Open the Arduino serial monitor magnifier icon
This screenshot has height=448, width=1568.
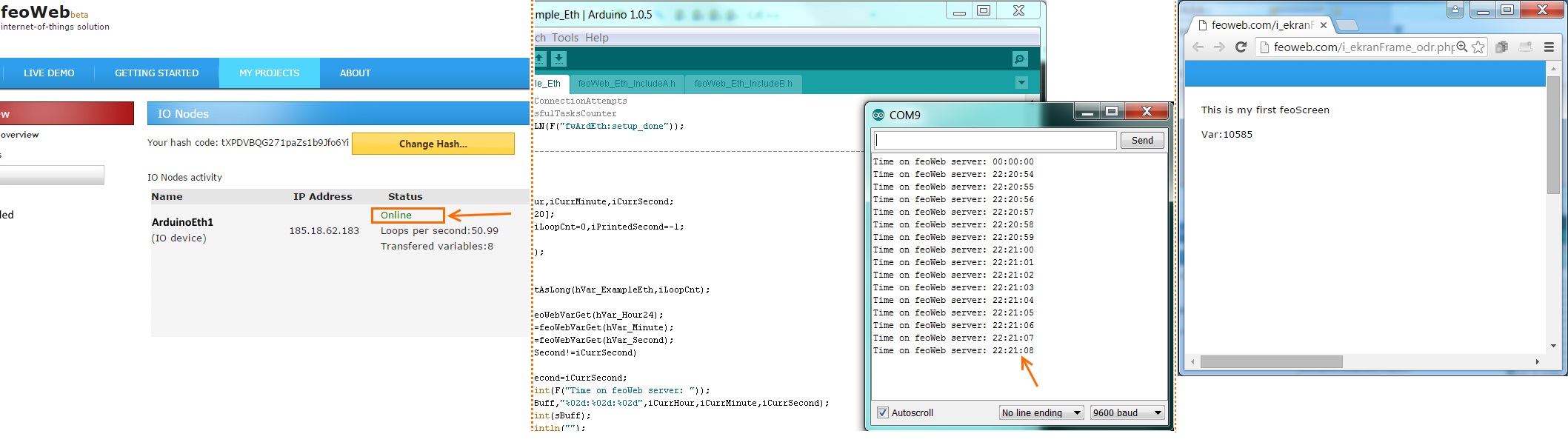[1020, 59]
